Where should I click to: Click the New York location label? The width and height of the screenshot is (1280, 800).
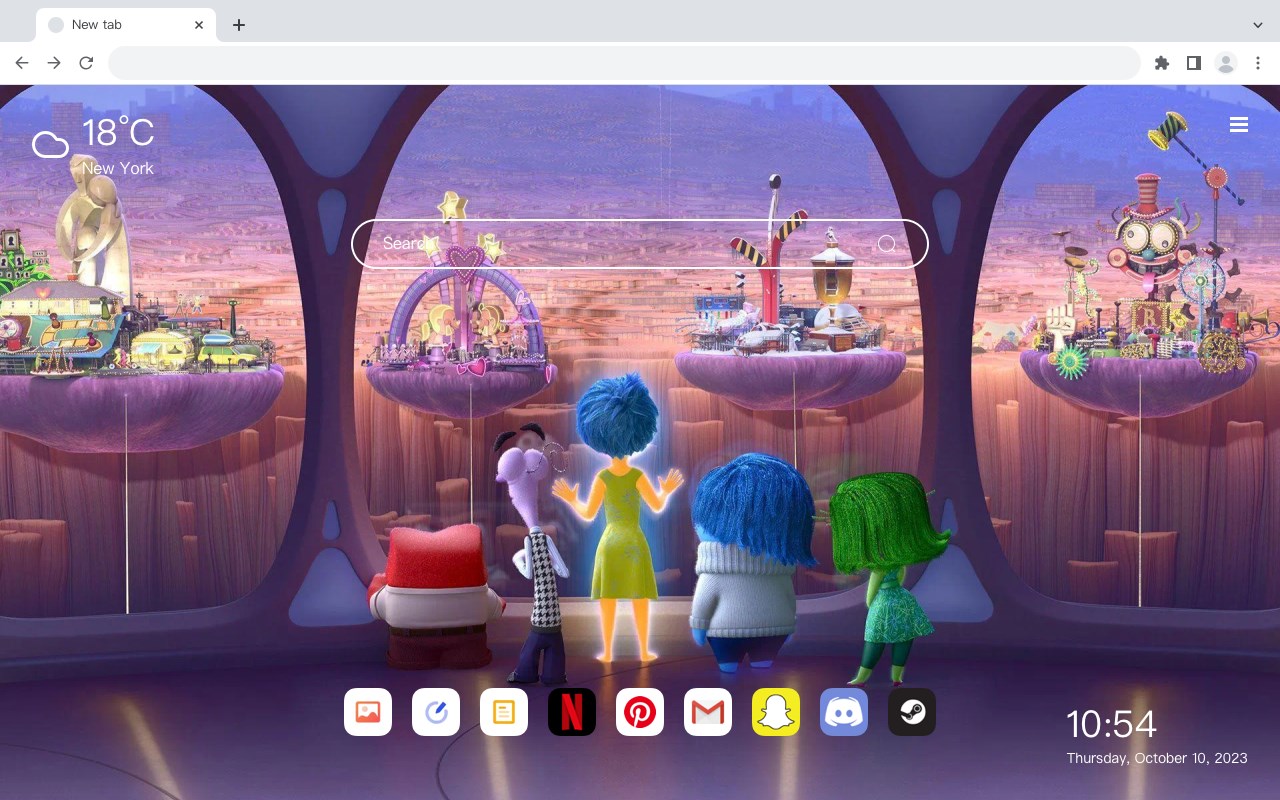(118, 168)
